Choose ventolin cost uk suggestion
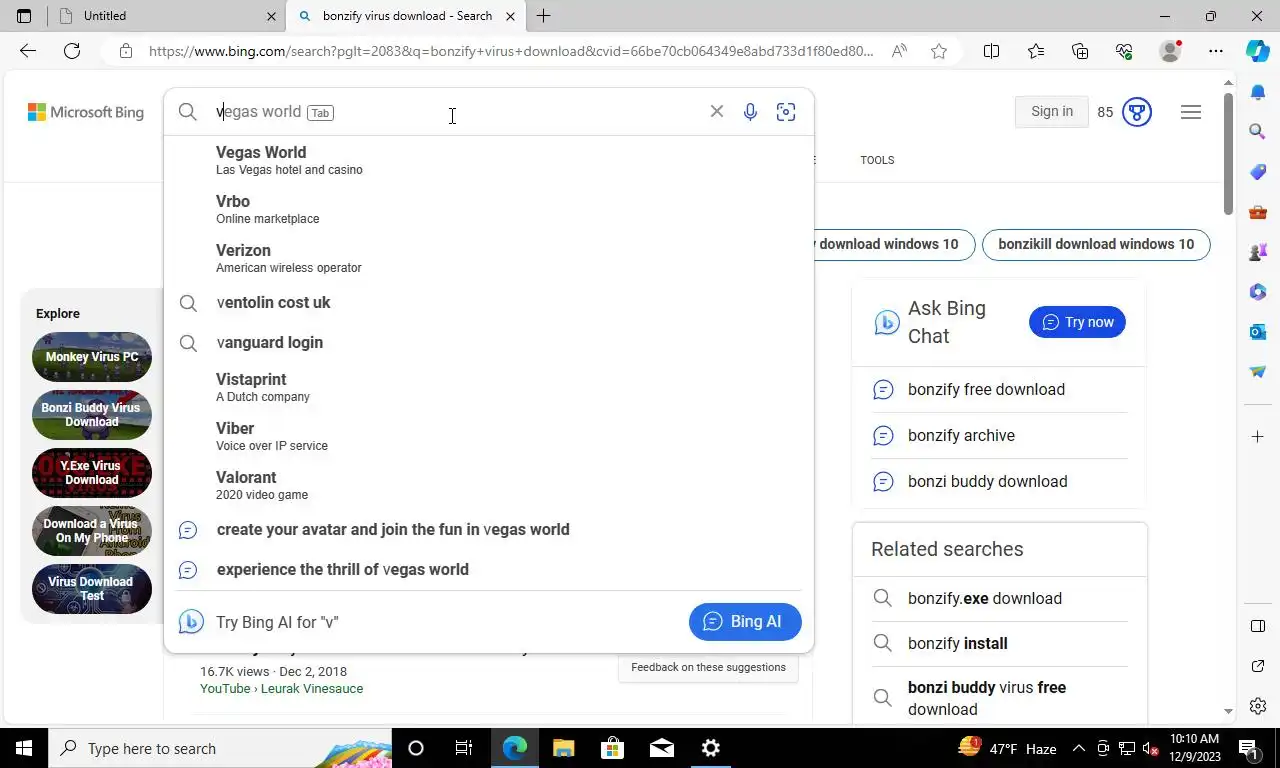Viewport: 1280px width, 768px height. point(488,302)
